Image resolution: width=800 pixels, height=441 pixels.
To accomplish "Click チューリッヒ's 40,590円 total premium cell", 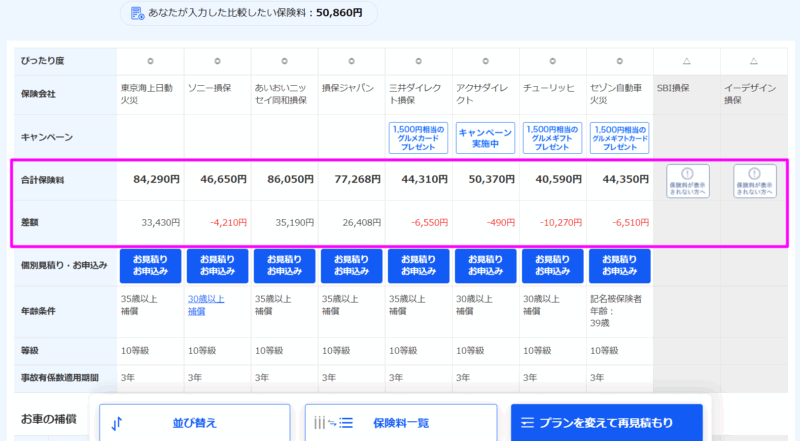I will tap(551, 180).
